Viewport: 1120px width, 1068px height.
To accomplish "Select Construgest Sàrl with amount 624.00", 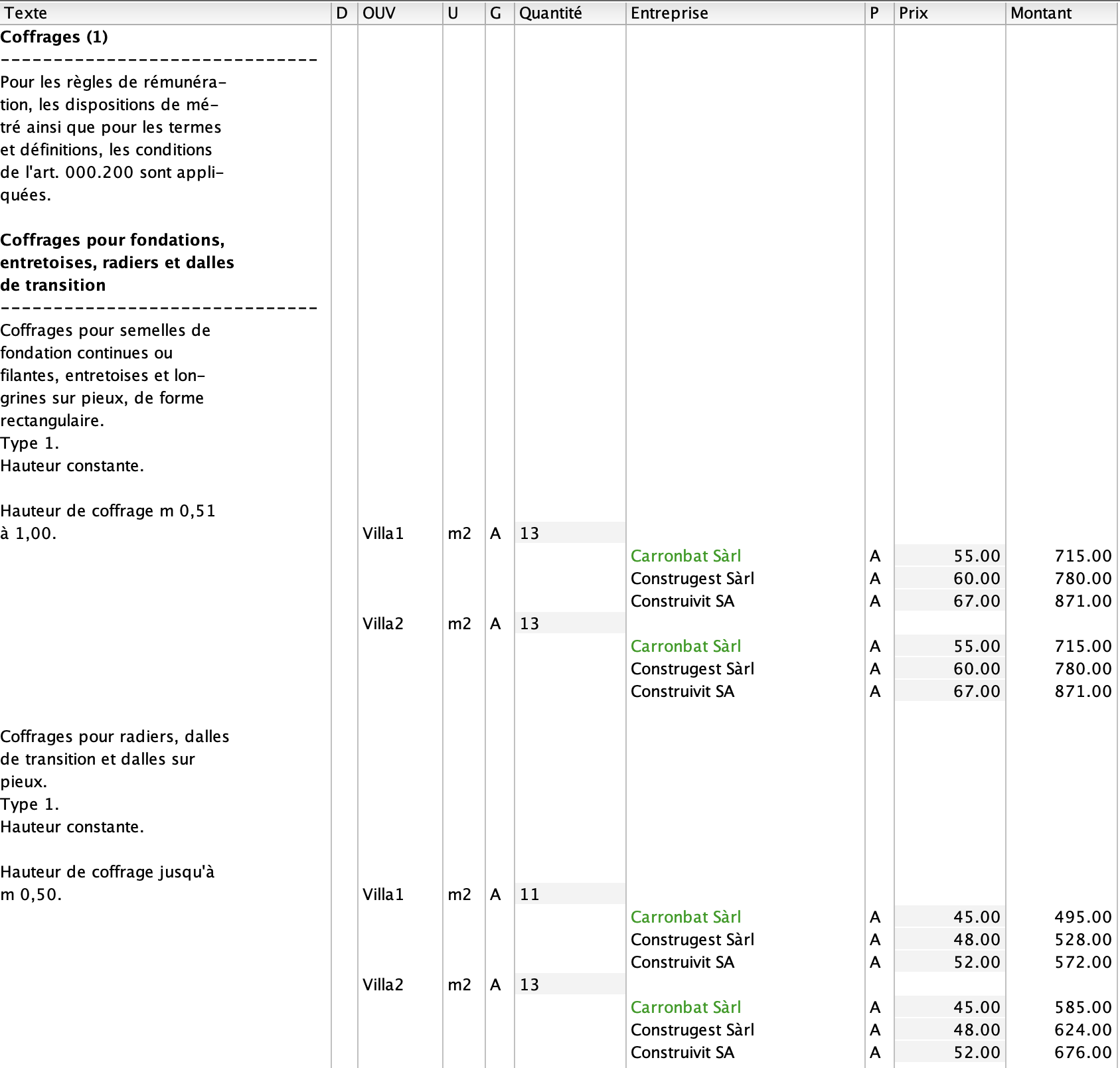I will (x=692, y=1030).
